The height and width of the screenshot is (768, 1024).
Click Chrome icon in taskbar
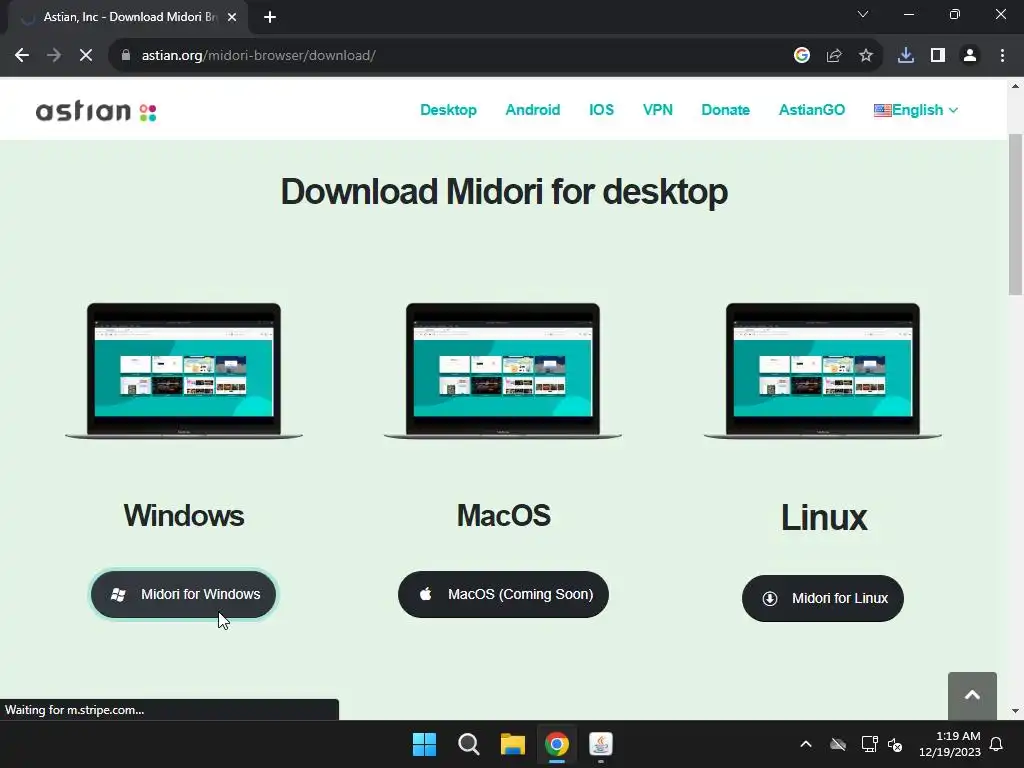pyautogui.click(x=557, y=744)
